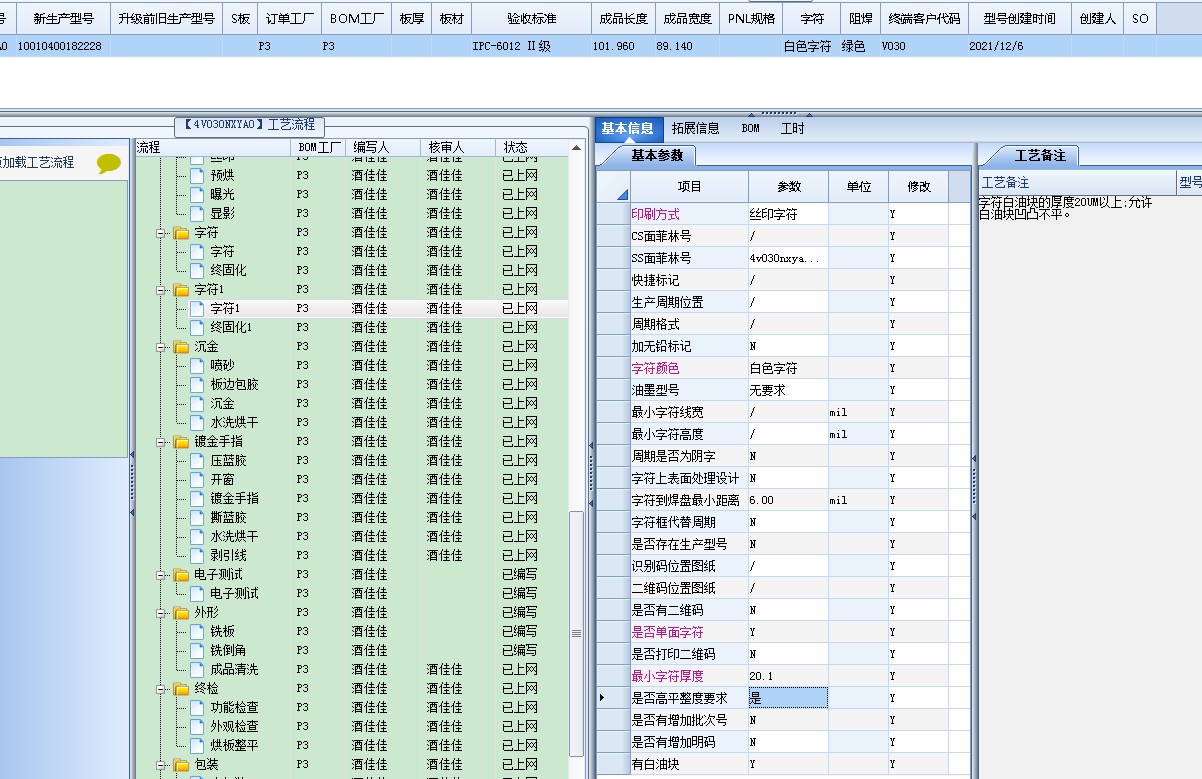Screen dimensions: 1202x779
Task: Sort by the 参数 column header
Action: coord(789,186)
